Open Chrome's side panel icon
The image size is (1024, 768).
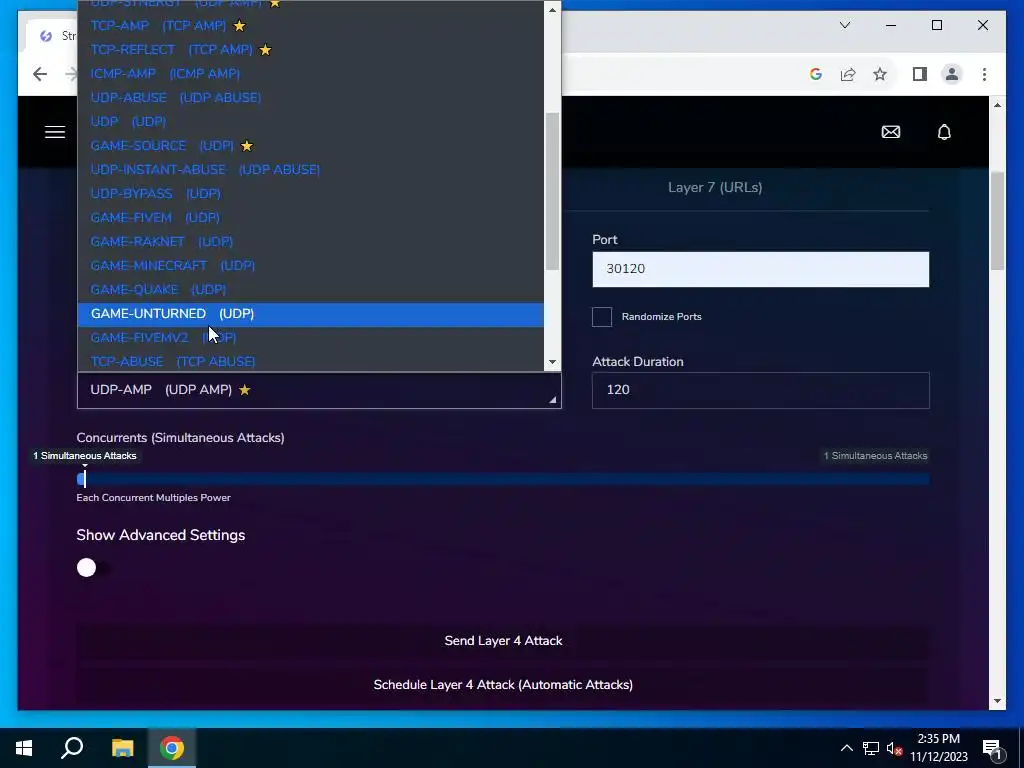(920, 74)
